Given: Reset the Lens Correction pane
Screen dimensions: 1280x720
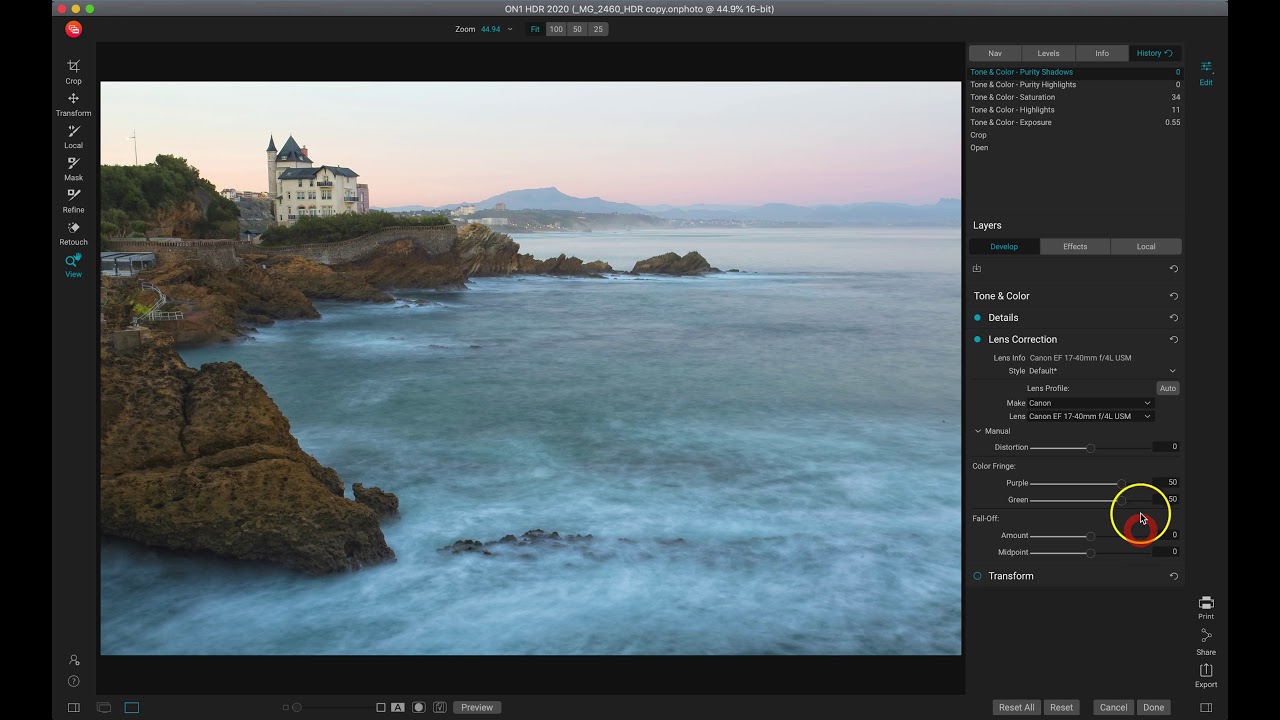Looking at the screenshot, I should (1174, 340).
